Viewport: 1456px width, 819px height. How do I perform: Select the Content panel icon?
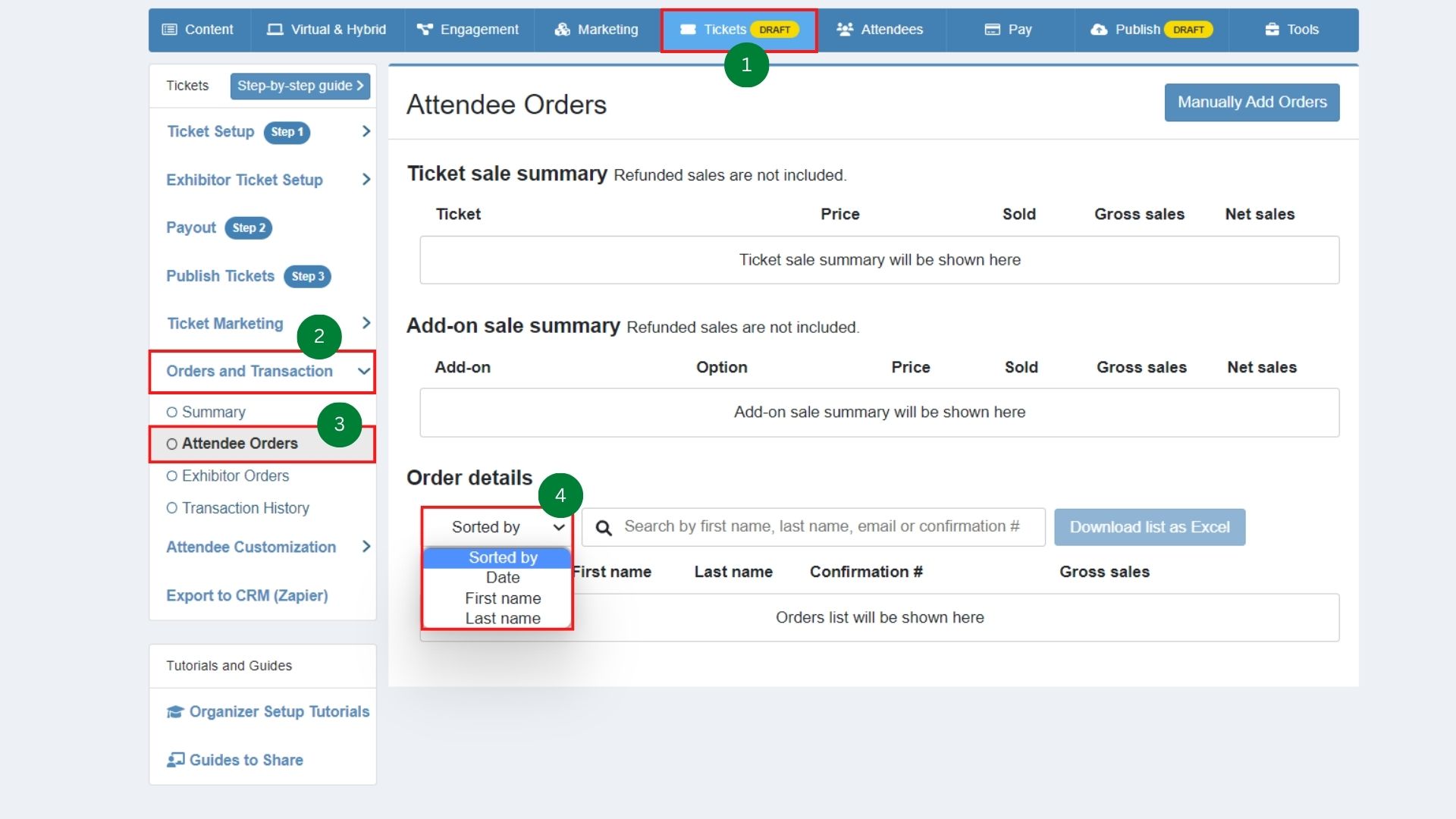pyautogui.click(x=170, y=30)
